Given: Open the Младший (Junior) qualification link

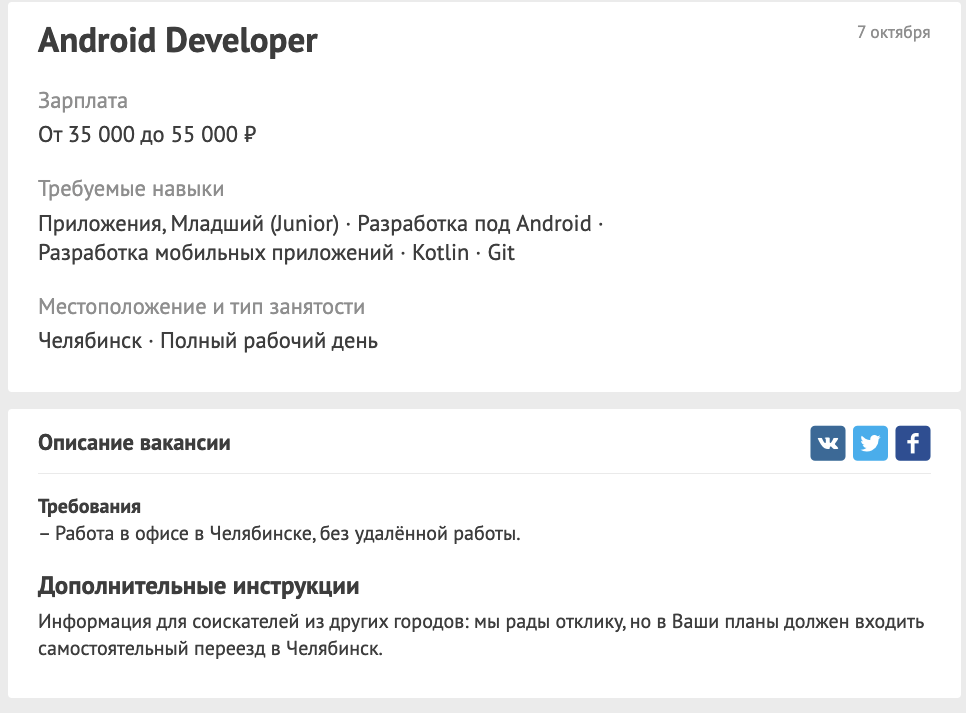Looking at the screenshot, I should (254, 224).
